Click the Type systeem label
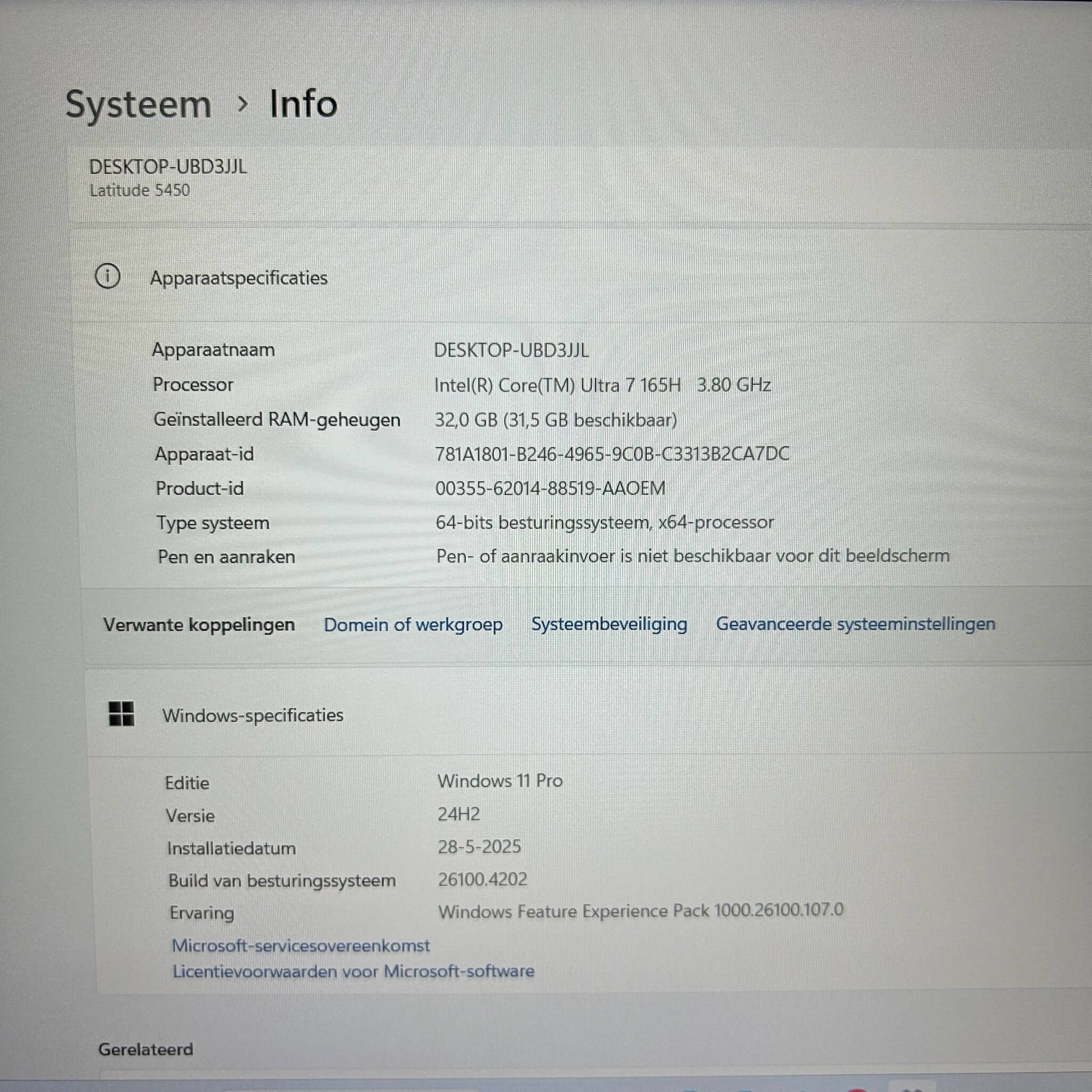The height and width of the screenshot is (1092, 1092). click(213, 524)
